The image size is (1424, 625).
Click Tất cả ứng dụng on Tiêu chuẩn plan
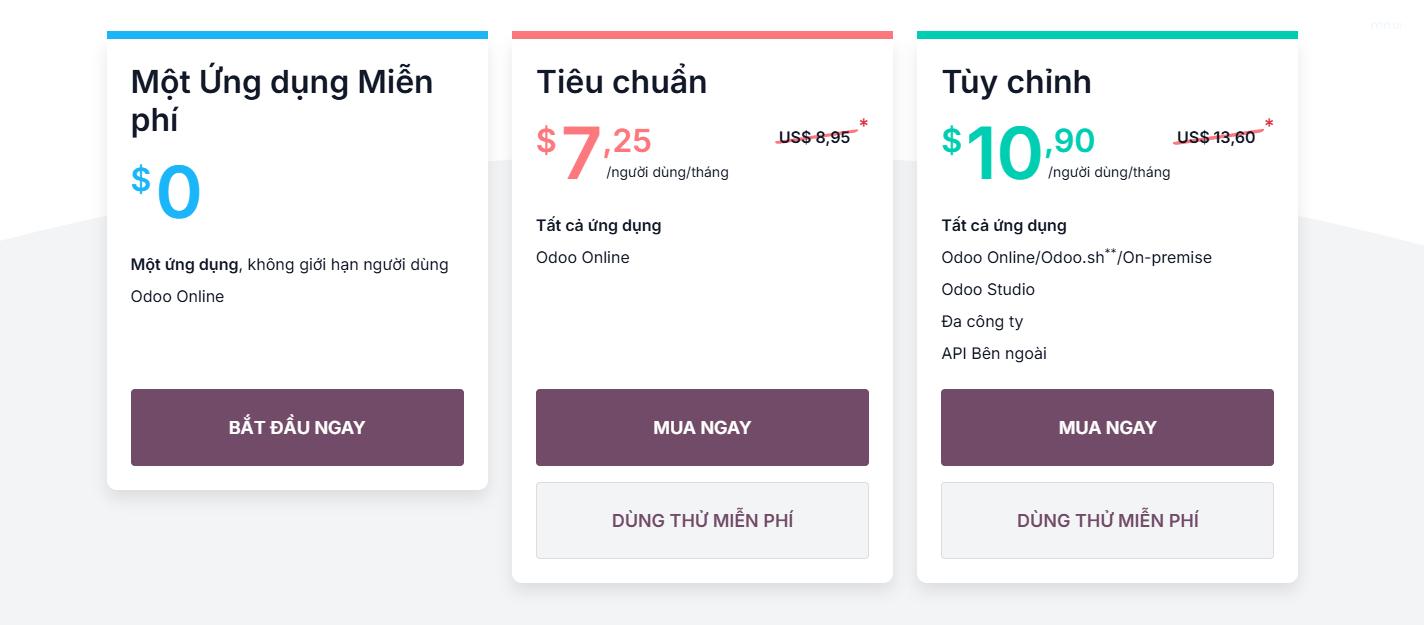click(x=597, y=225)
